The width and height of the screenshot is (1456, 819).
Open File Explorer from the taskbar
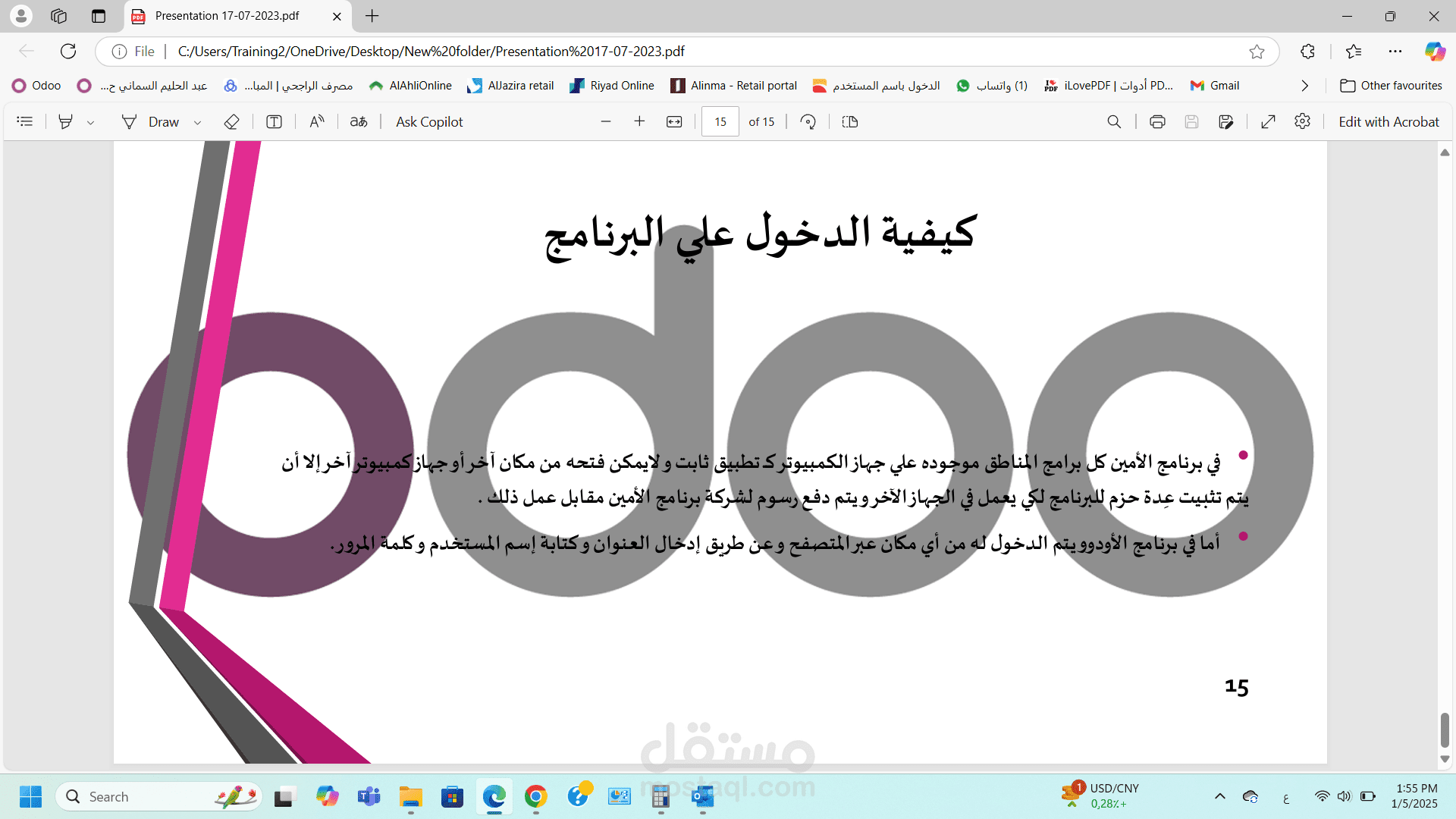click(411, 796)
